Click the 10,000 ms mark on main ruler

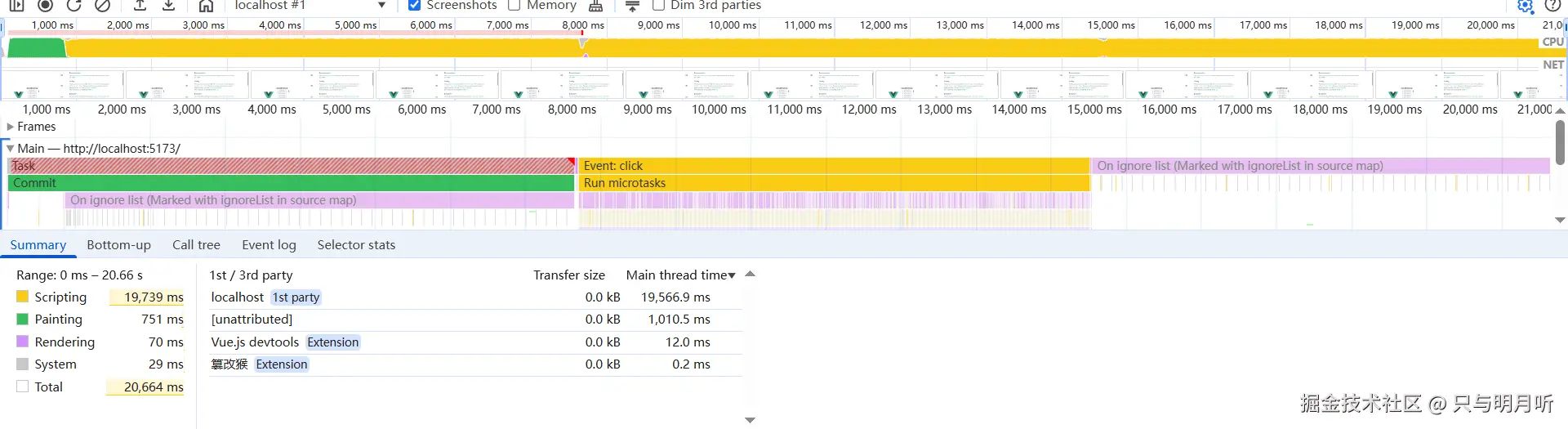point(719,109)
